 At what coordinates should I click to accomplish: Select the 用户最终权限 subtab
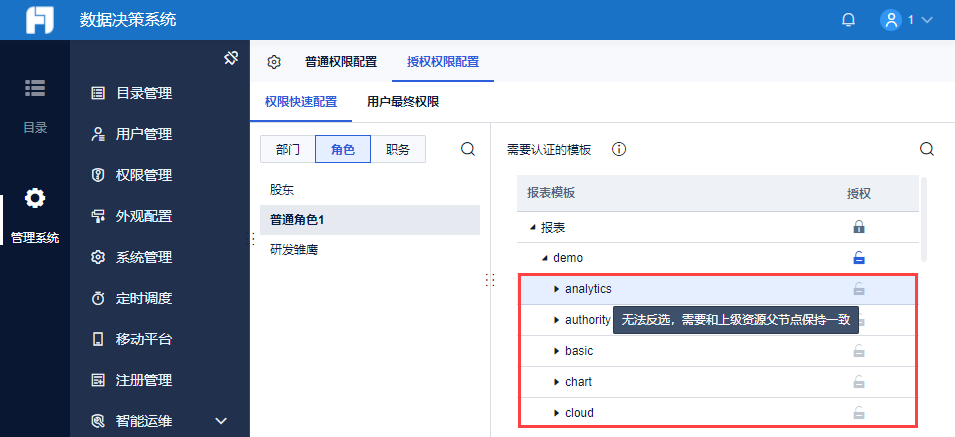click(403, 102)
